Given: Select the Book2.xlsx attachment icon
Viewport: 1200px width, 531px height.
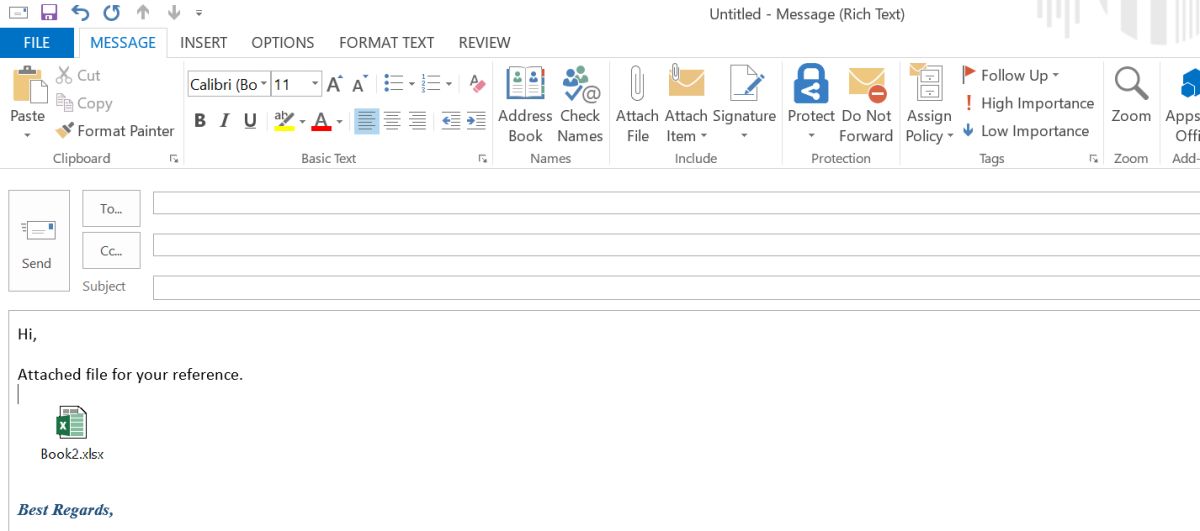Looking at the screenshot, I should tap(72, 433).
